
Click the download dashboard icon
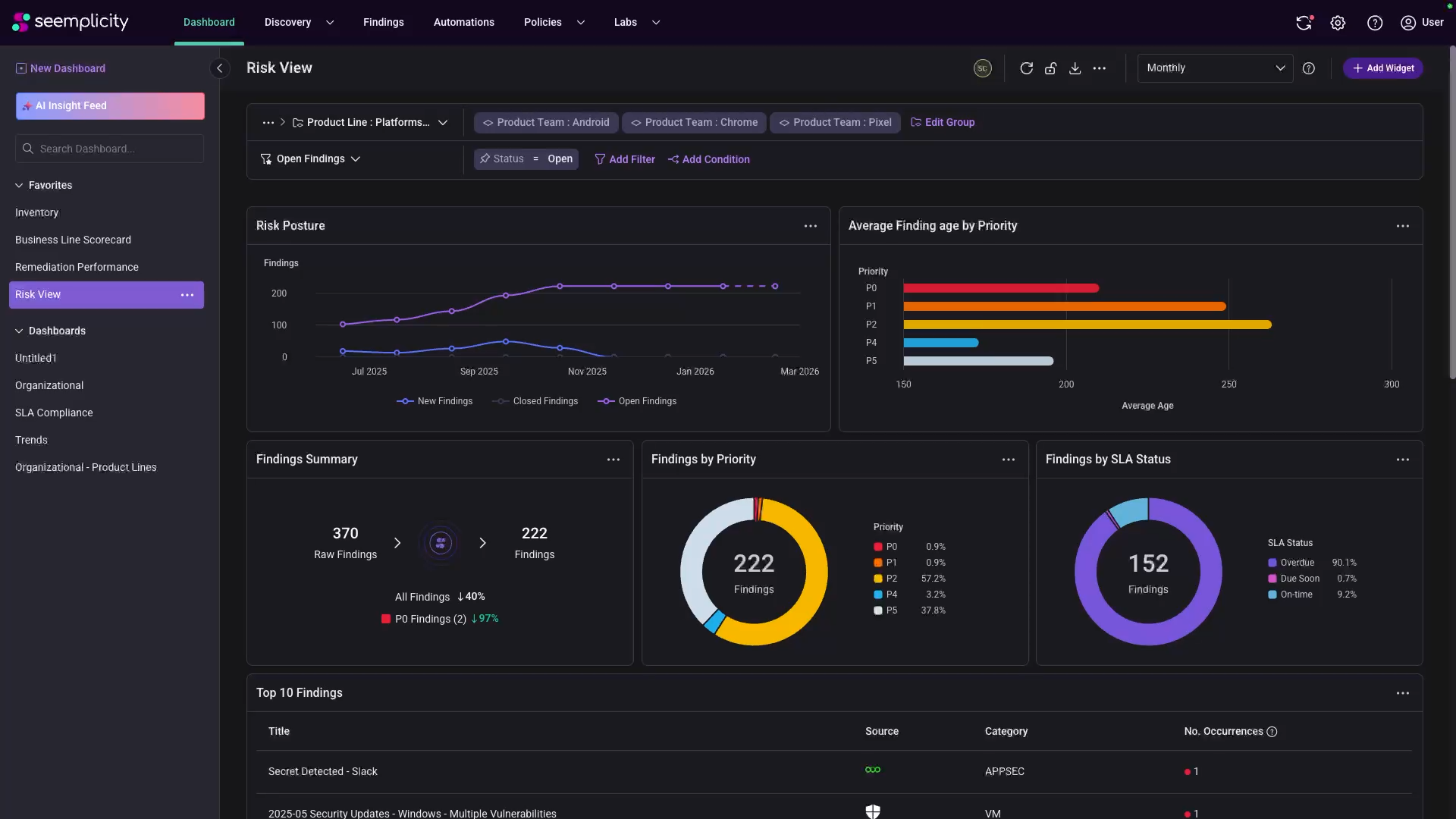pos(1075,68)
